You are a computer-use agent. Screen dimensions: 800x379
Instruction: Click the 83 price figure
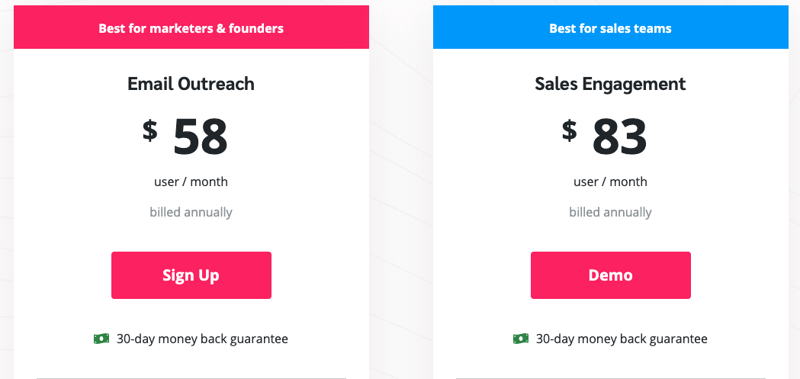coord(619,136)
